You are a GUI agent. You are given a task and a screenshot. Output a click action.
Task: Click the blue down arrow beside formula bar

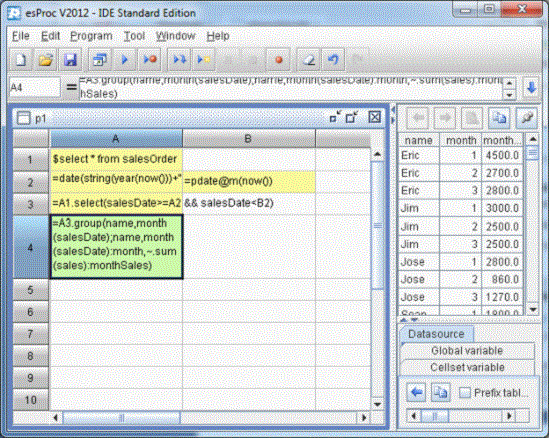point(531,87)
